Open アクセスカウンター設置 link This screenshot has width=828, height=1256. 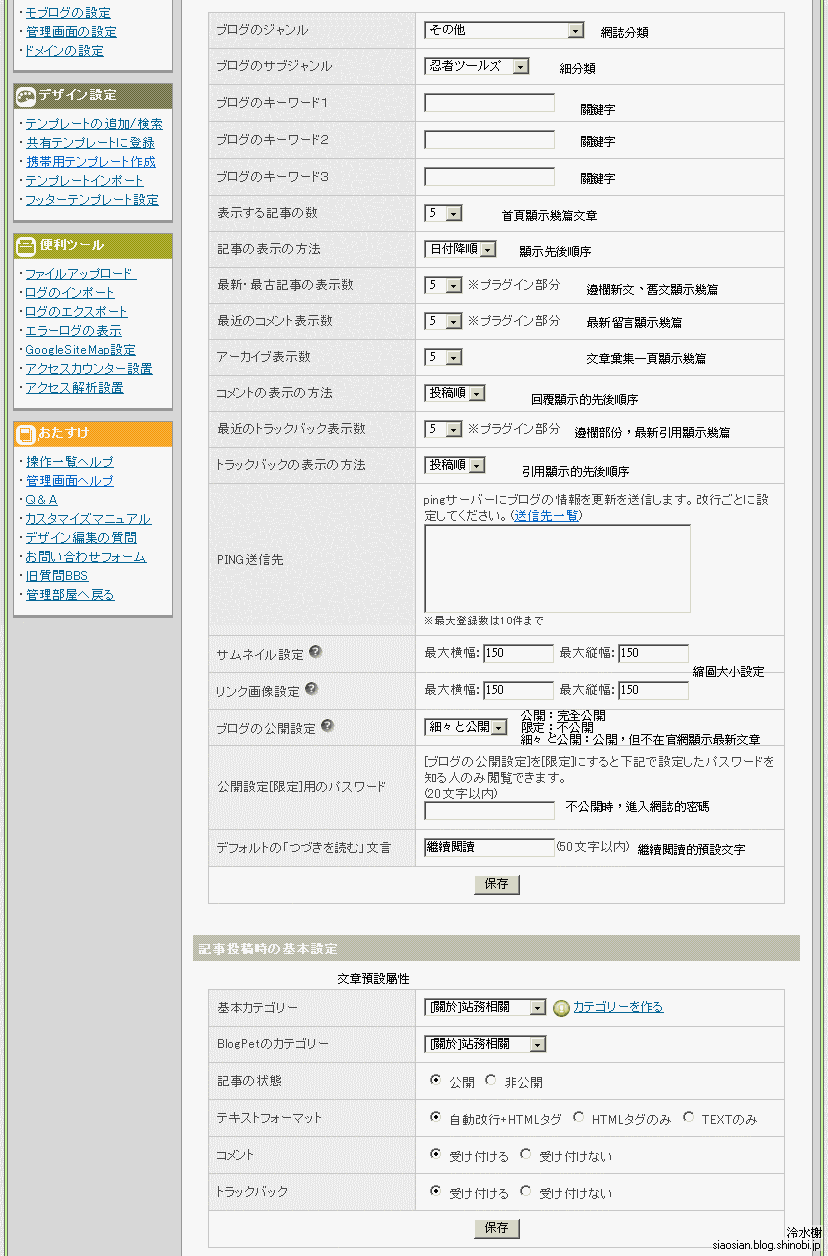(x=89, y=369)
